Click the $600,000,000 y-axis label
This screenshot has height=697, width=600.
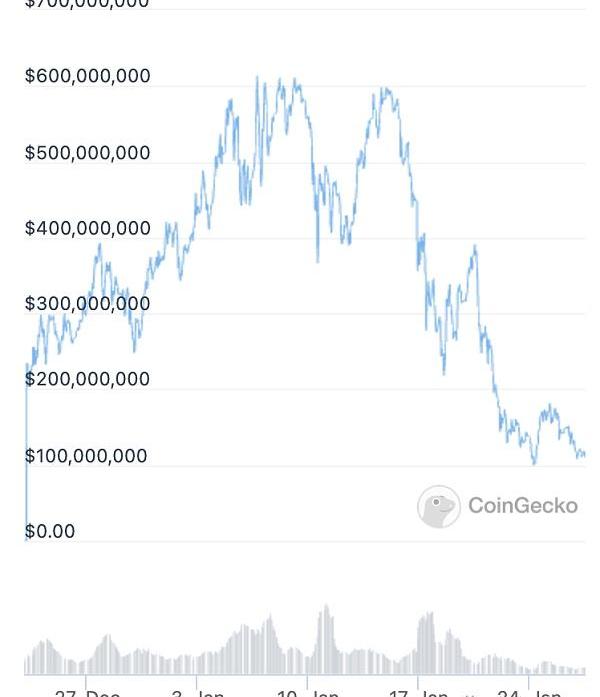(x=88, y=76)
